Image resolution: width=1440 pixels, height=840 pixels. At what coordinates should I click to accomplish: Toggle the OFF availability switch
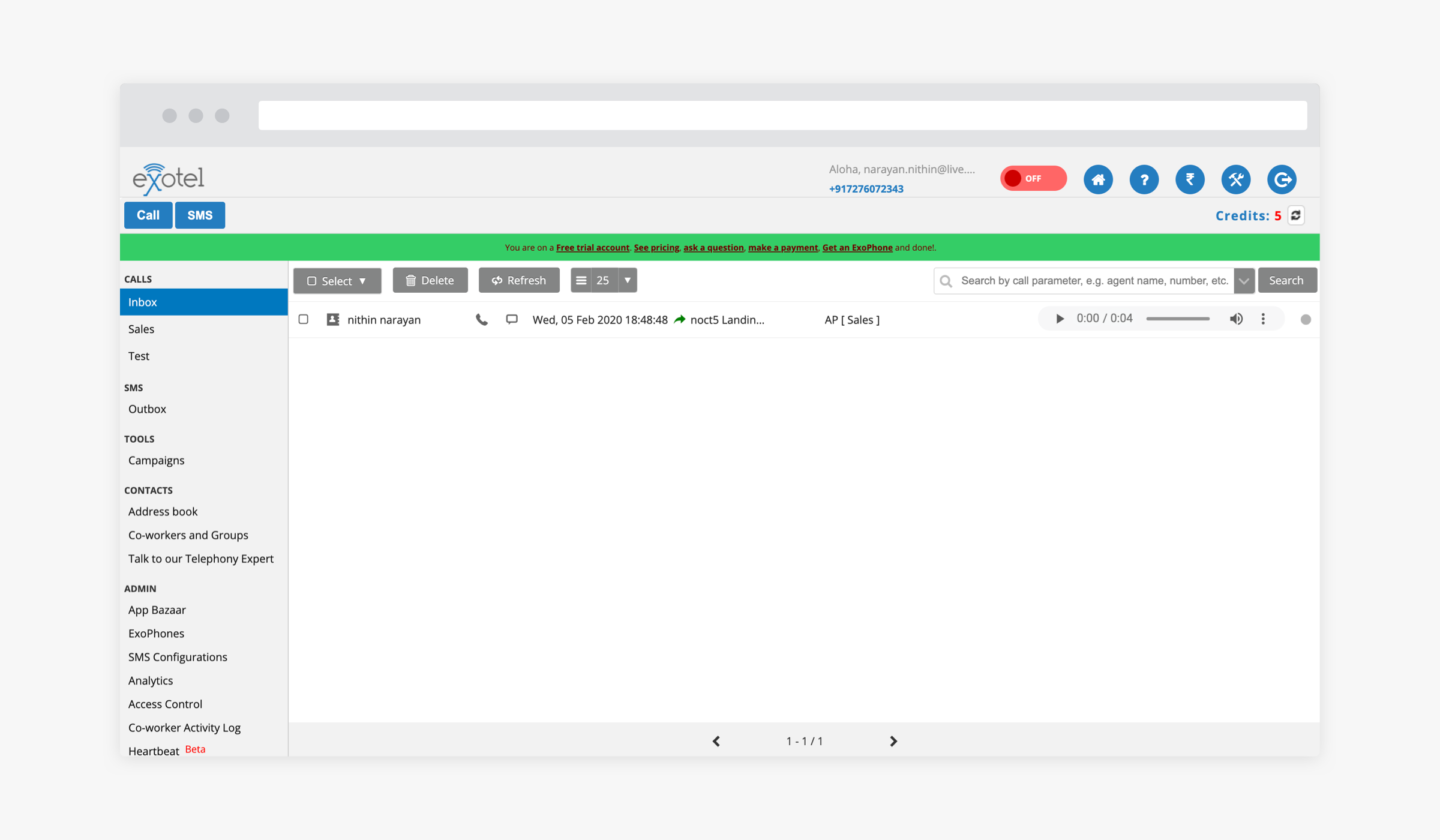1033,179
